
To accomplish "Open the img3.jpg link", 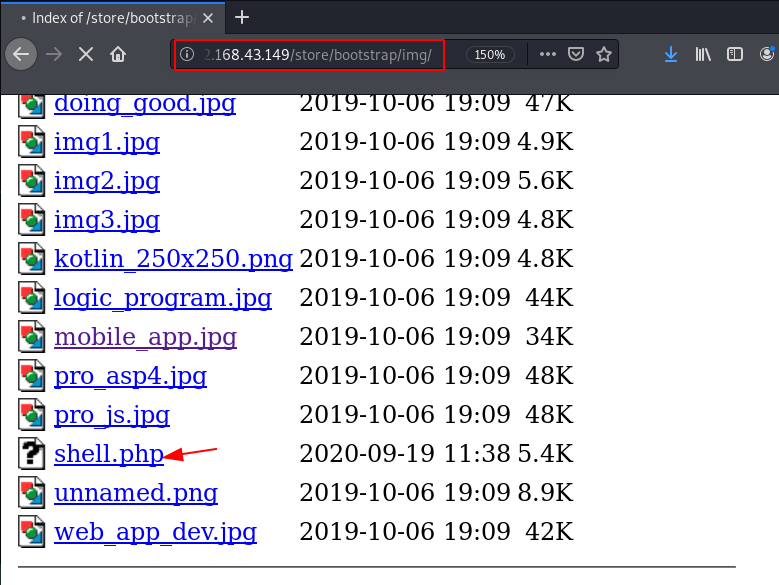I will (x=107, y=220).
